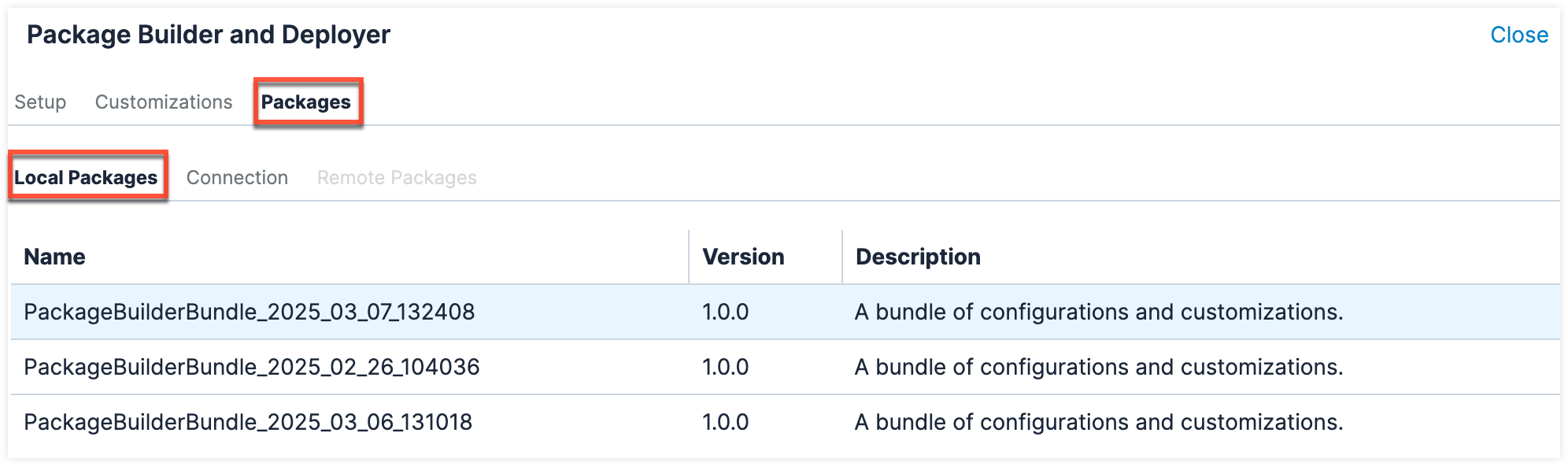Click the description of the 02_26 bundle
The width and height of the screenshot is (1568, 466).
click(x=1099, y=367)
